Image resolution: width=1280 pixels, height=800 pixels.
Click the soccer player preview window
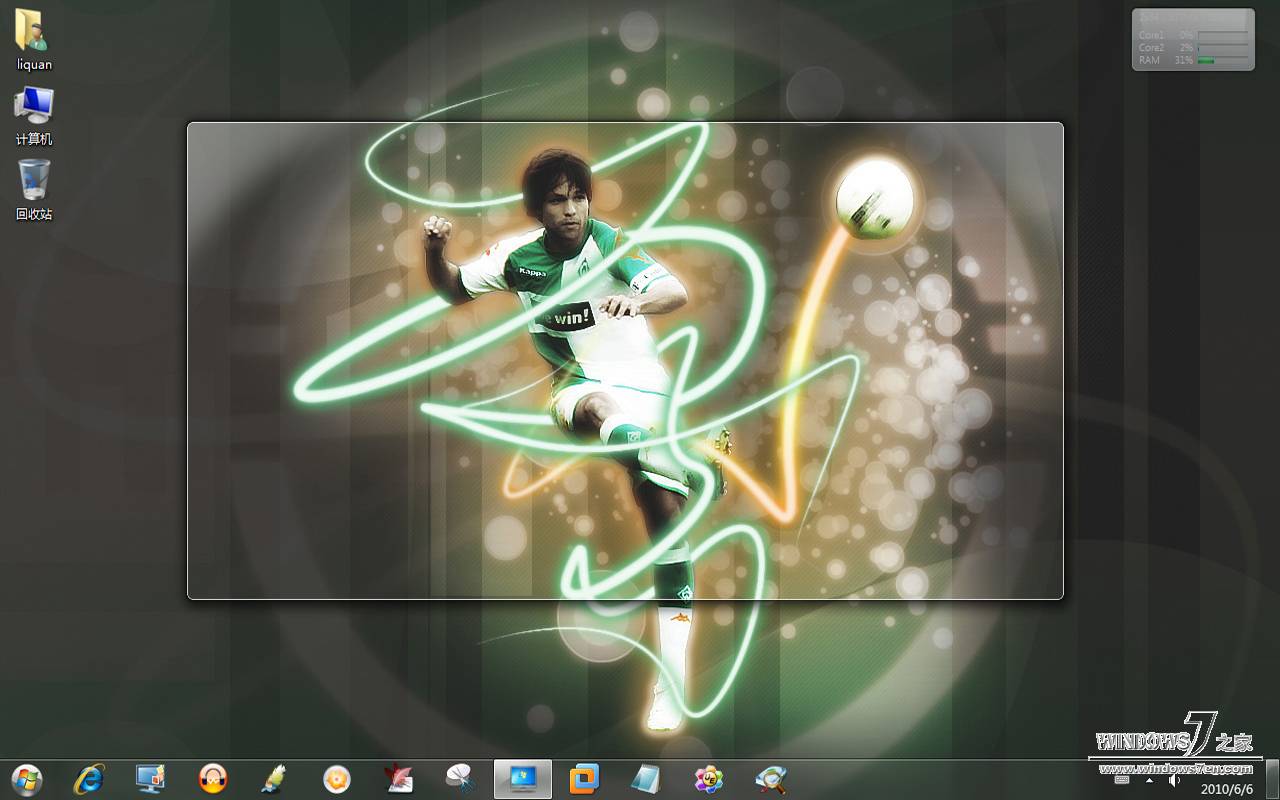pos(625,361)
